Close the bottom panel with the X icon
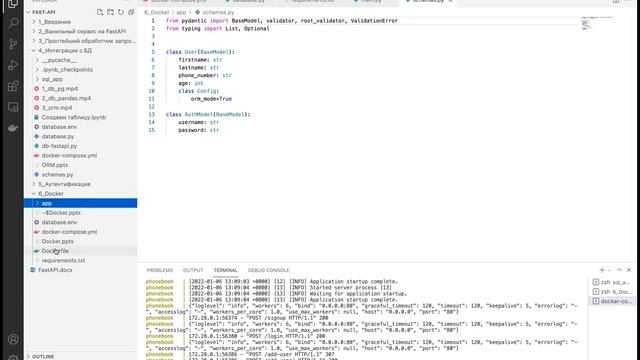This screenshot has width=640, height=360. 629,270
